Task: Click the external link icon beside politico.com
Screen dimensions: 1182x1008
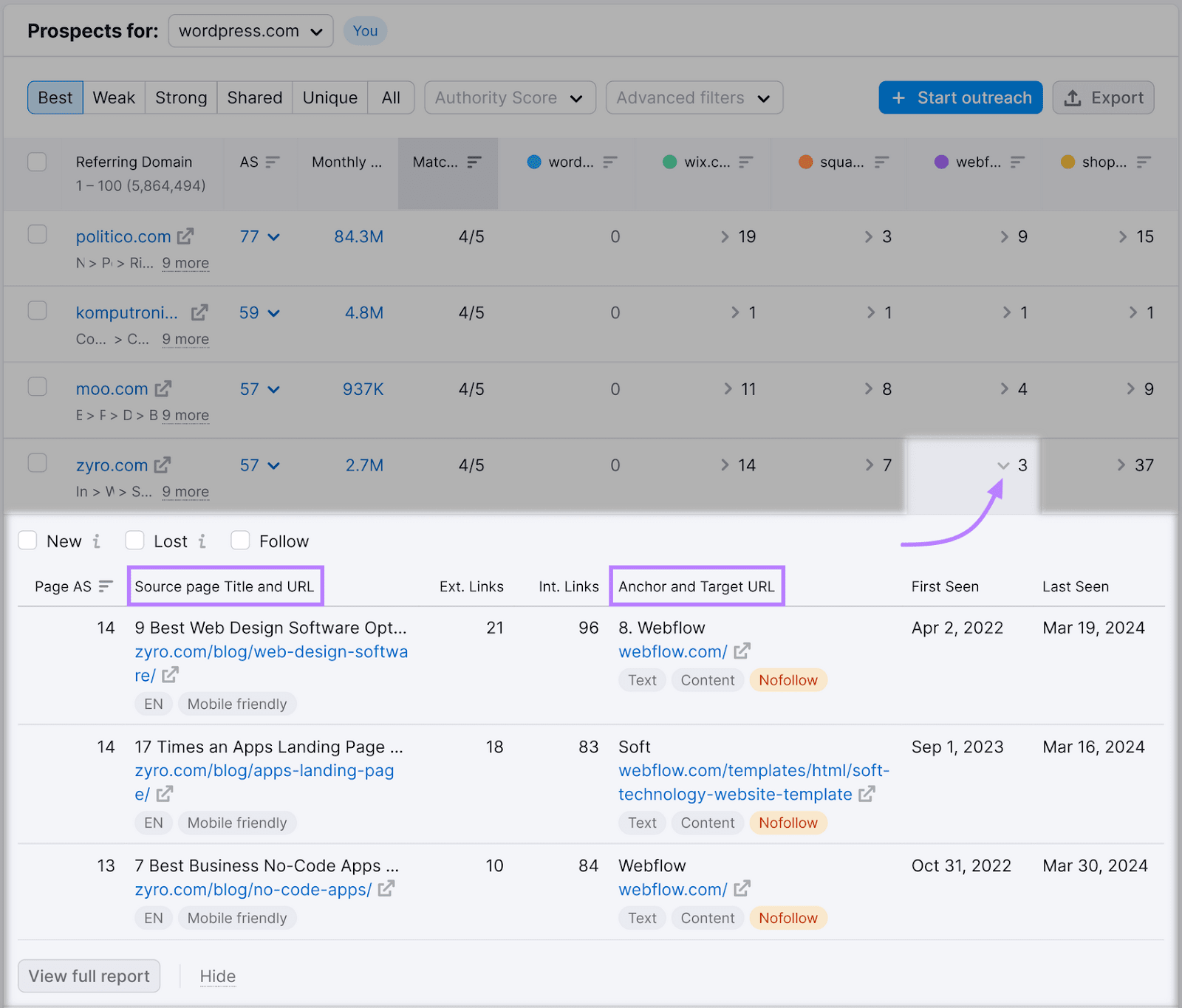Action: 185,236
